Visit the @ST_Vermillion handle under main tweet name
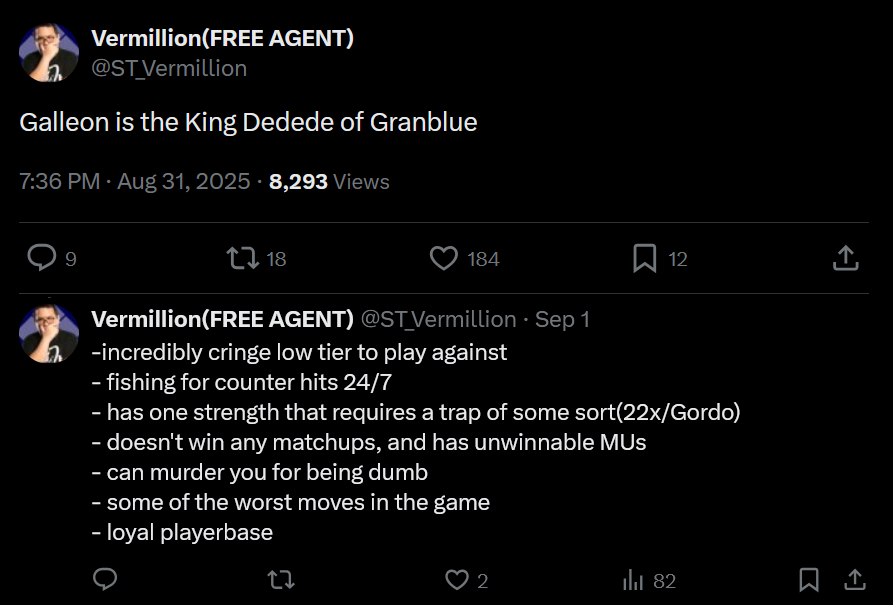893x605 pixels. (169, 68)
